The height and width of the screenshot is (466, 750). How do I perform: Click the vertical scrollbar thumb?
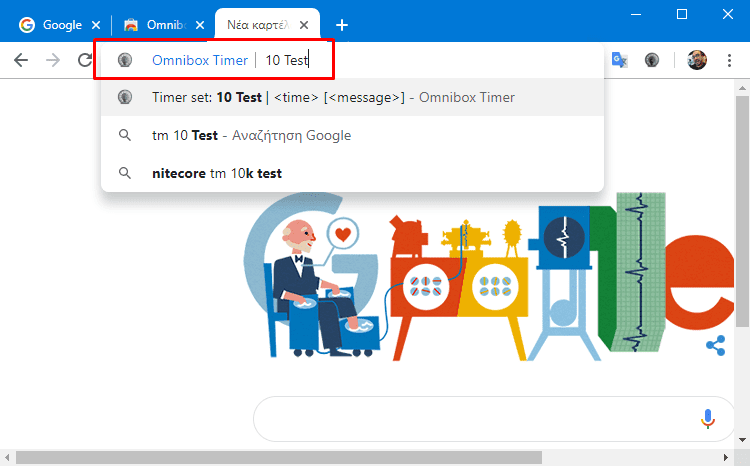click(742, 211)
